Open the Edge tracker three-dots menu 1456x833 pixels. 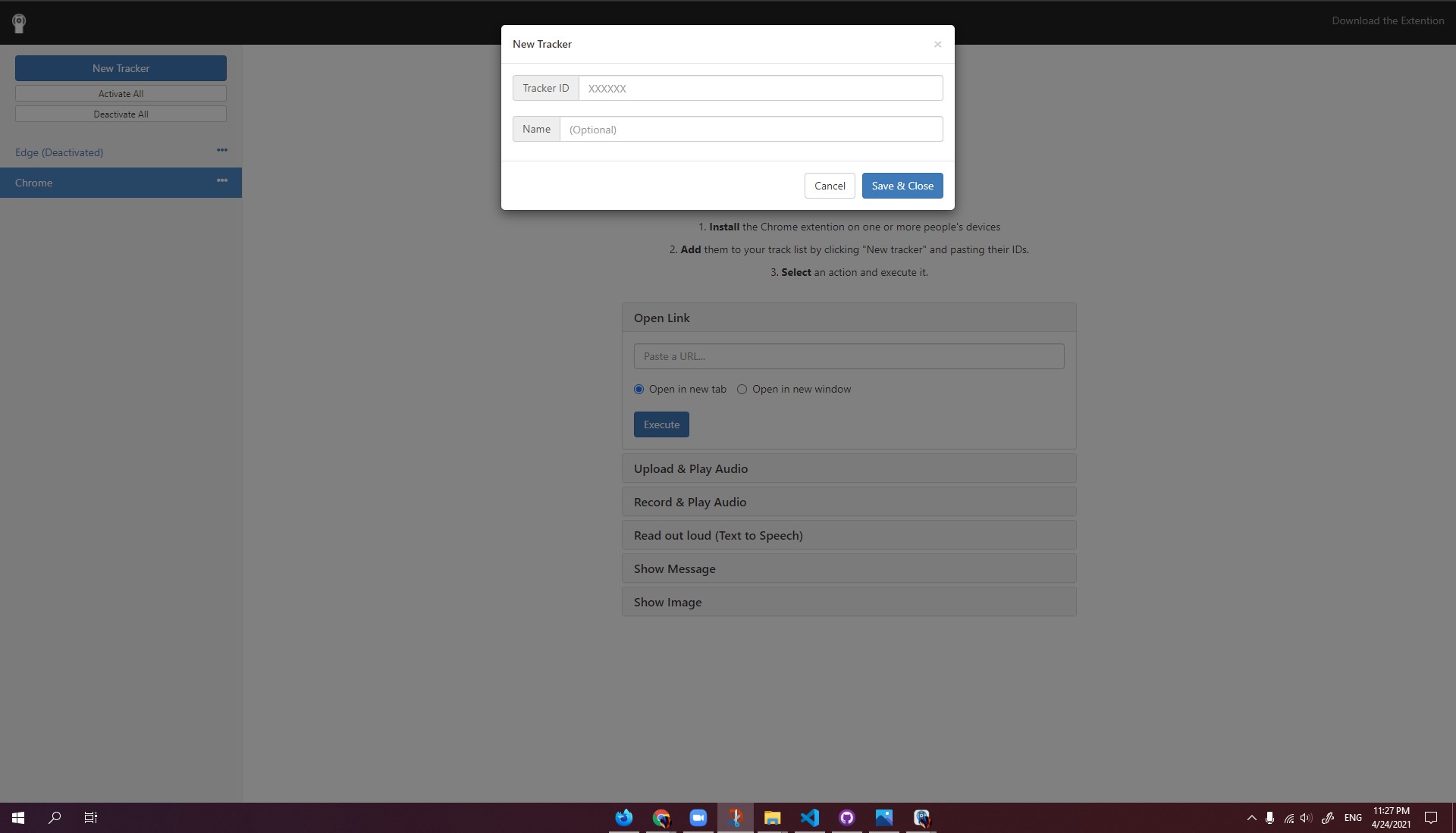pyautogui.click(x=221, y=150)
